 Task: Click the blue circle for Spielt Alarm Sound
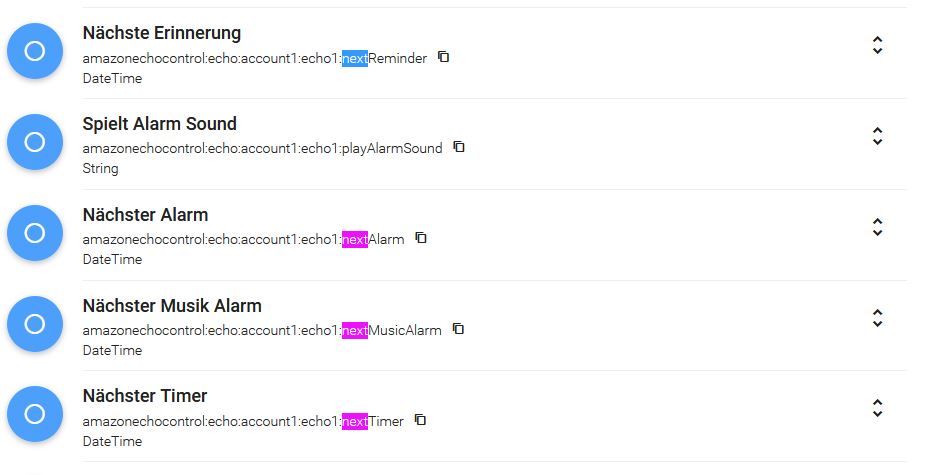click(35, 142)
